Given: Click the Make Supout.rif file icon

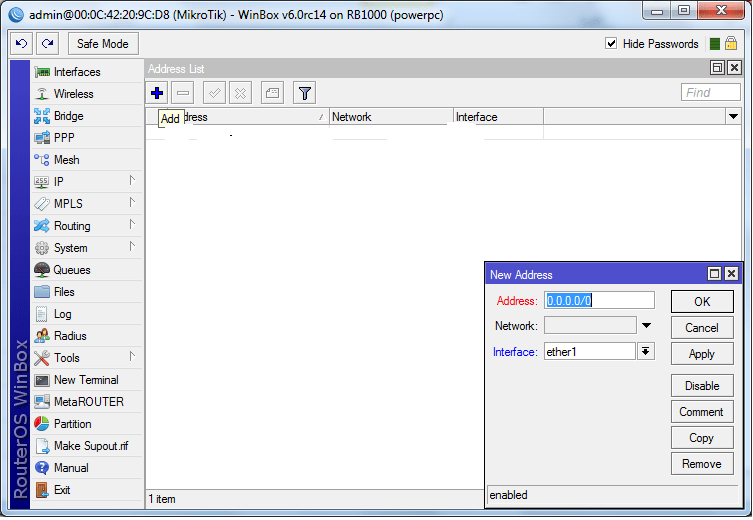Looking at the screenshot, I should click(x=42, y=446).
